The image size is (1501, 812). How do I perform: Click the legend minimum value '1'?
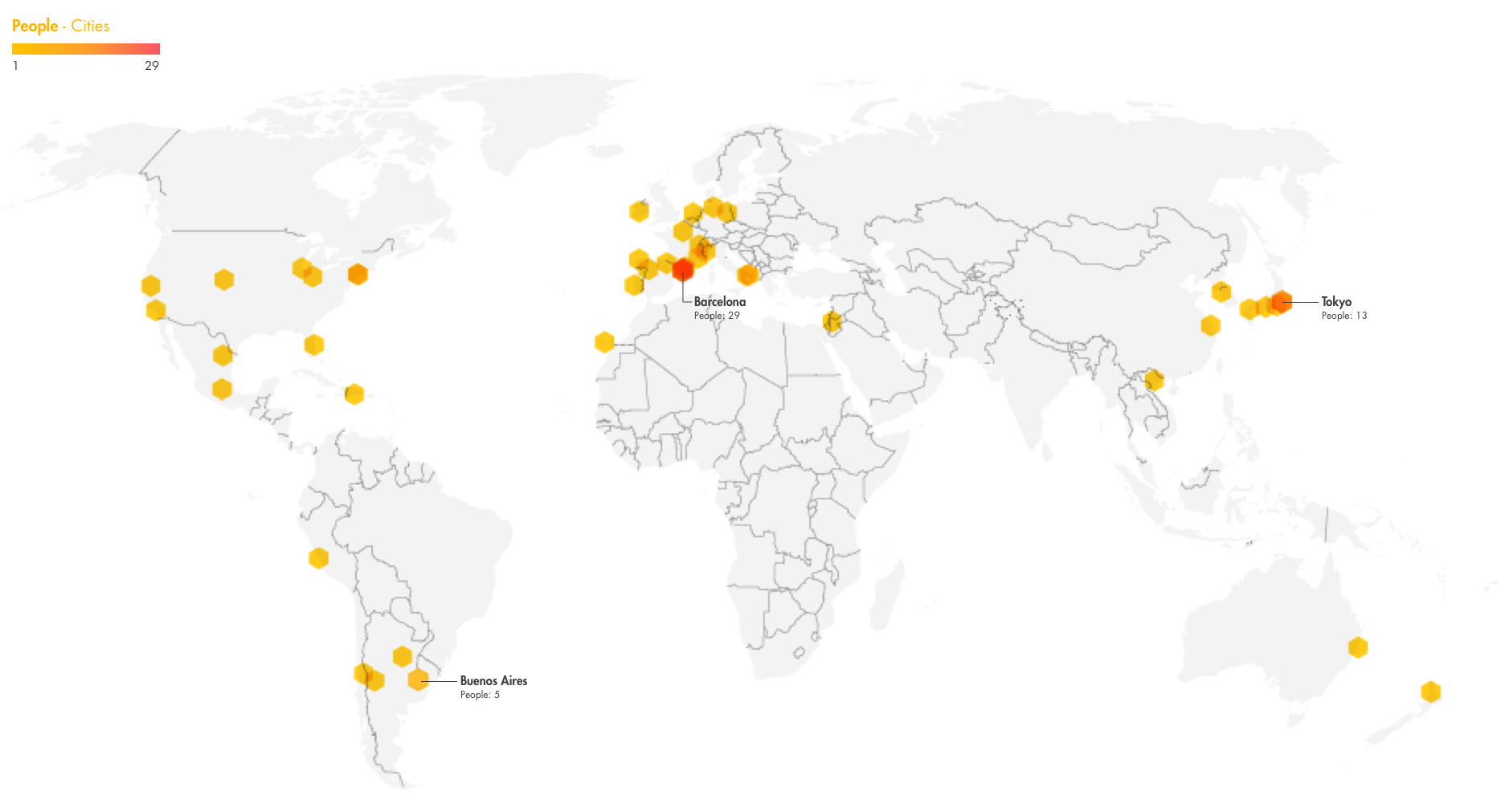[x=15, y=66]
